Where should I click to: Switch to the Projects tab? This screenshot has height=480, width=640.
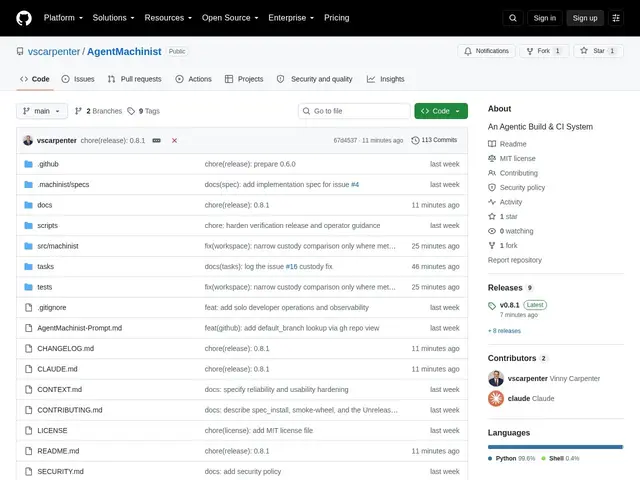(x=244, y=79)
